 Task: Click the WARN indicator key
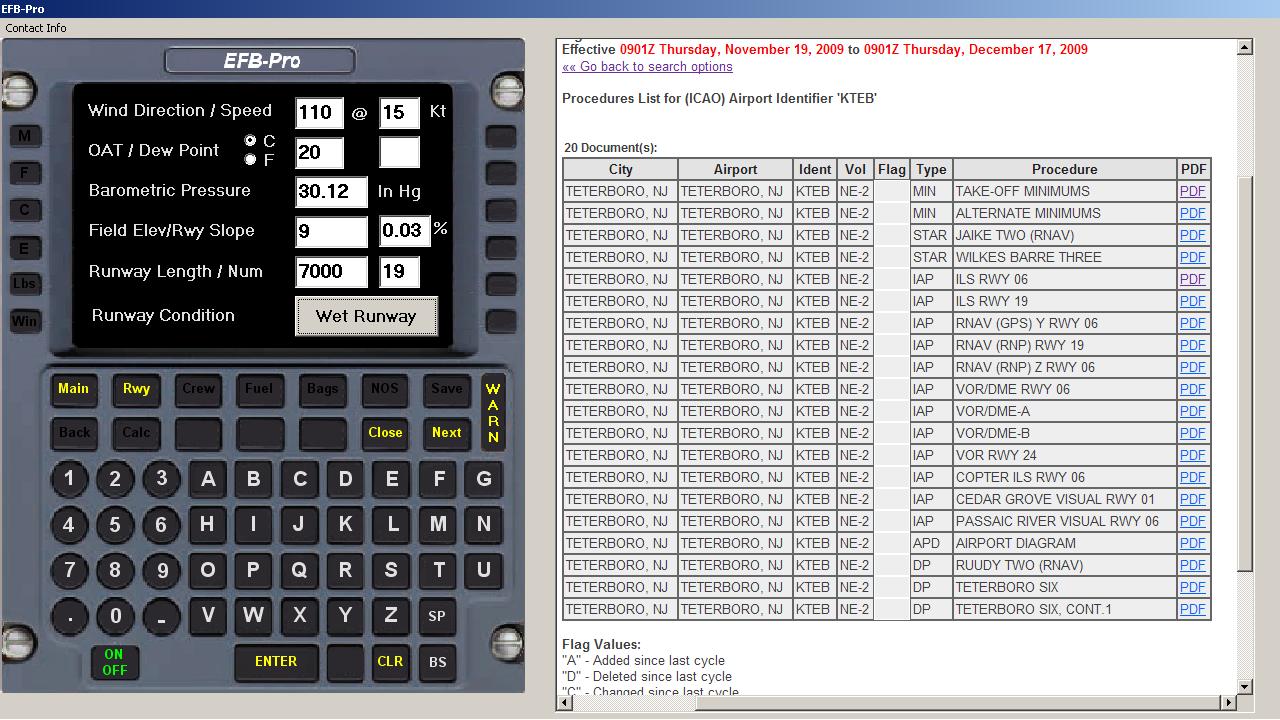494,412
